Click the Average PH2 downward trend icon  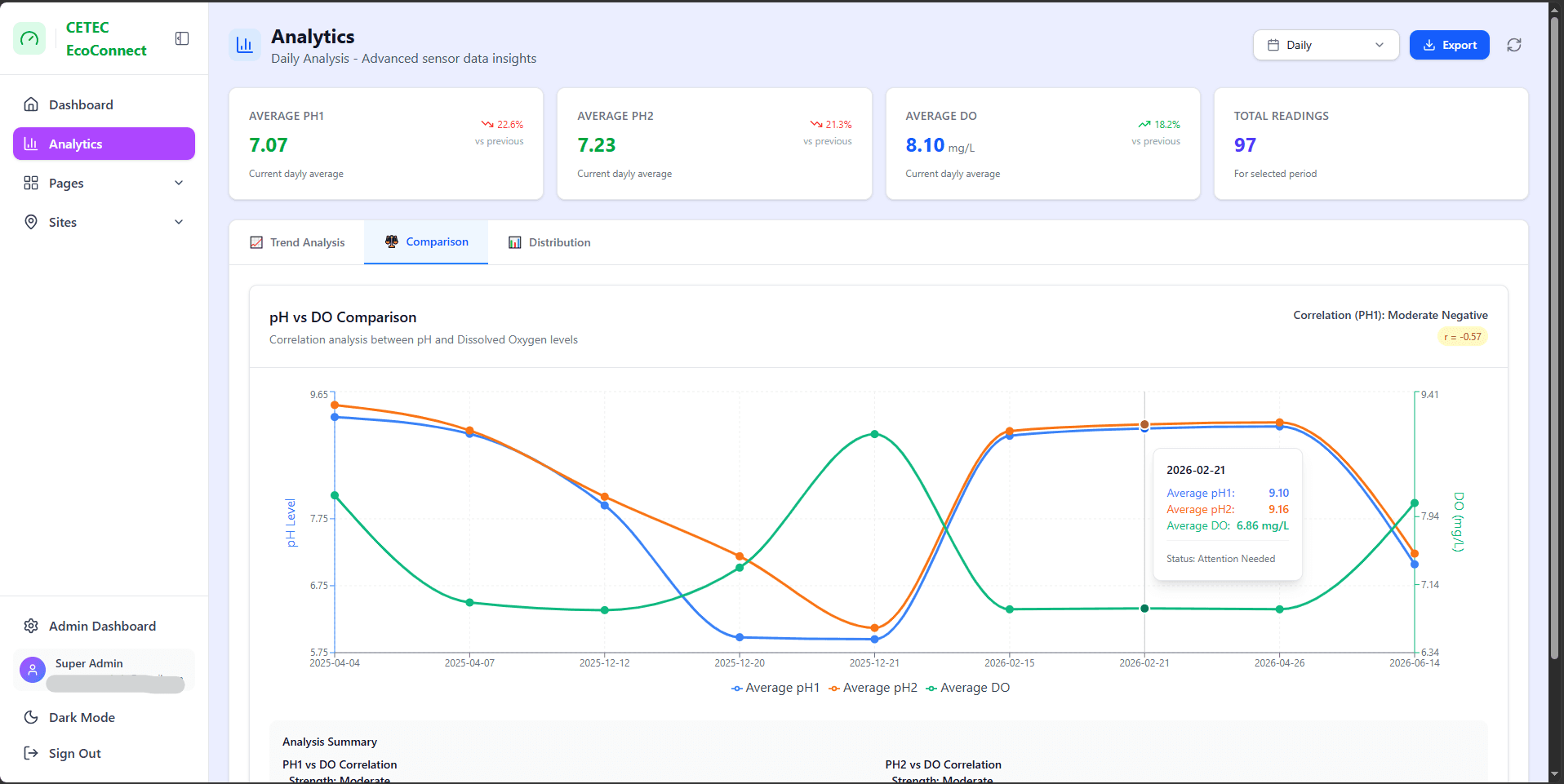(816, 124)
